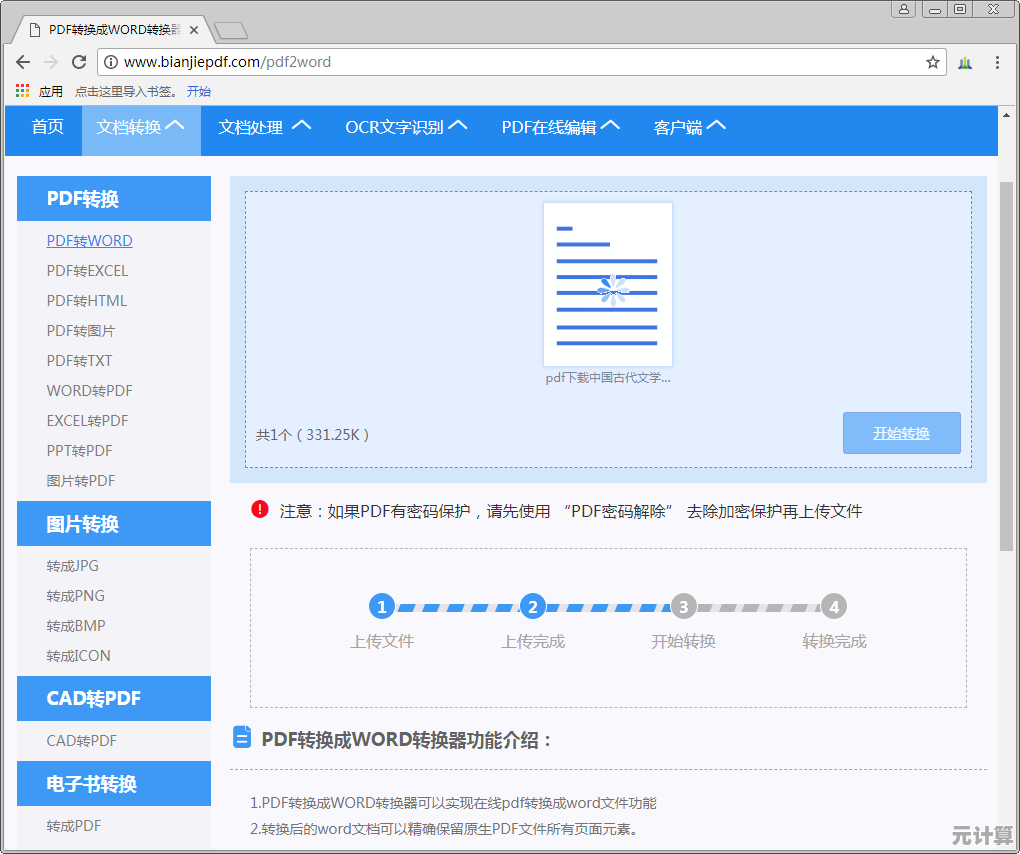Click the browser back arrow
Viewport: 1020px width, 854px height.
click(x=23, y=62)
